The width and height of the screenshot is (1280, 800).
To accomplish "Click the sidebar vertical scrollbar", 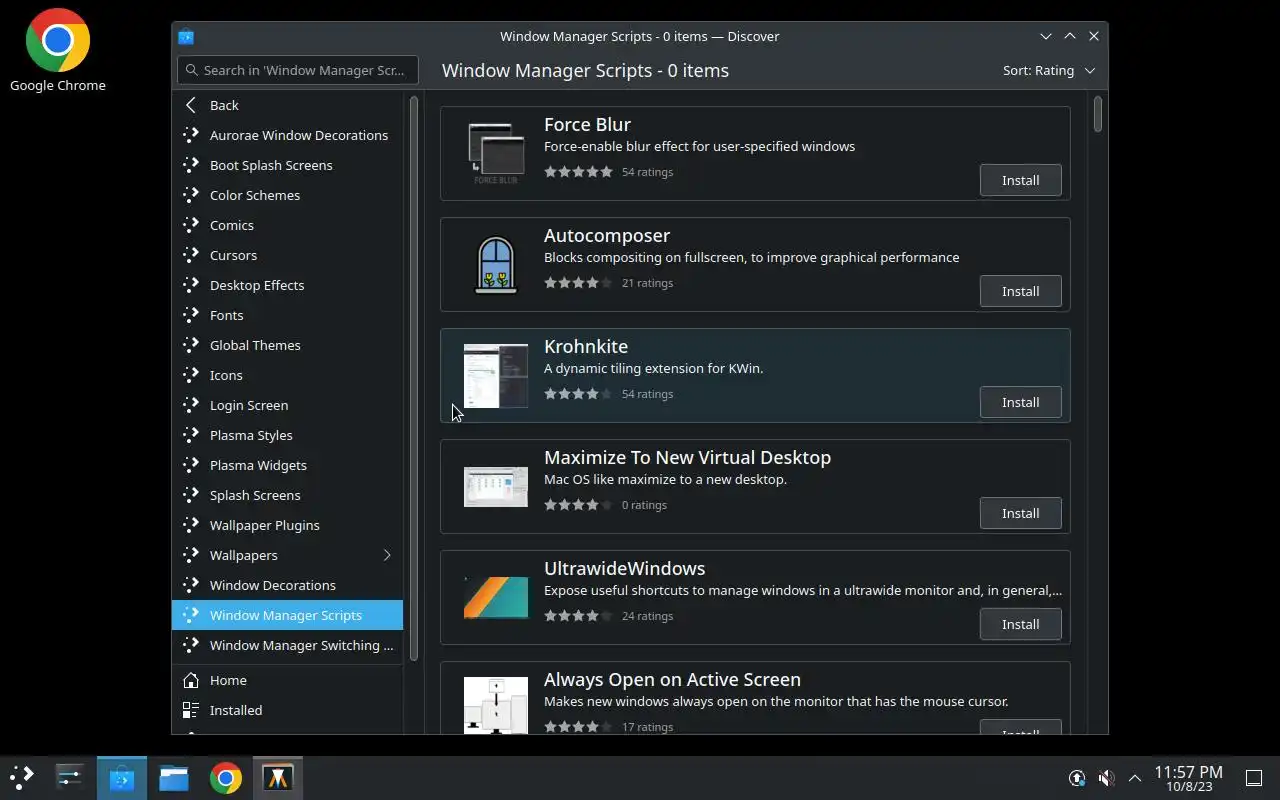I will tap(414, 378).
